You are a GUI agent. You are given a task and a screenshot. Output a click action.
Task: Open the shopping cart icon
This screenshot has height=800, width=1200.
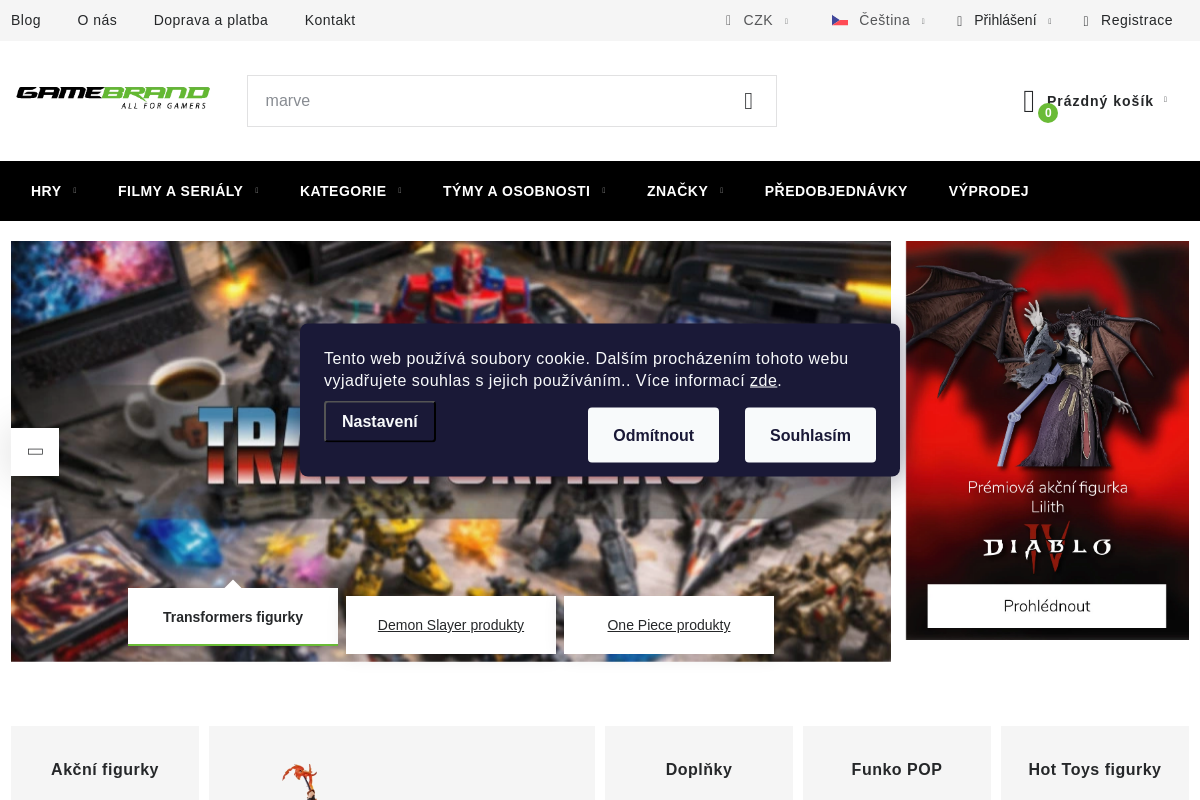point(1029,101)
